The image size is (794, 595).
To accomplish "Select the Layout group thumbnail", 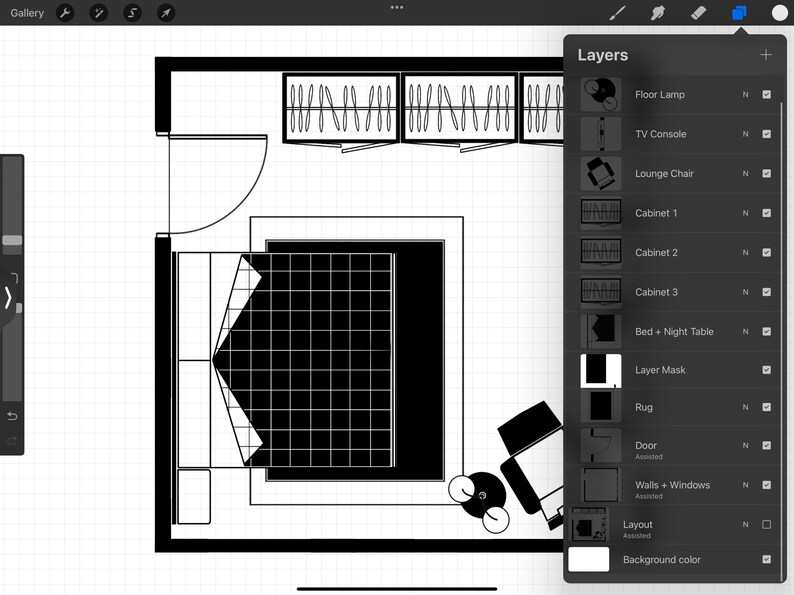I will coord(588,525).
